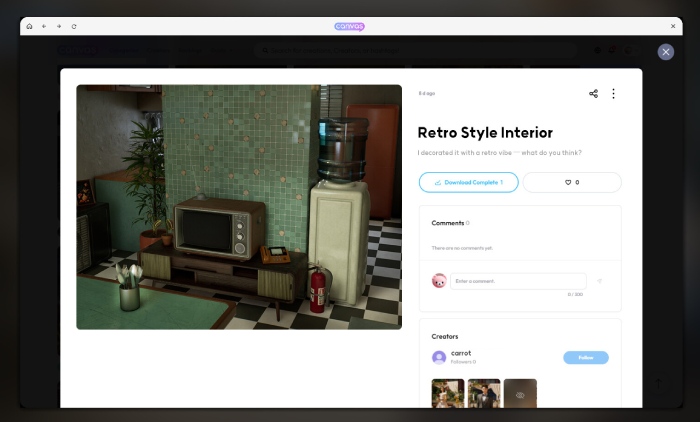
Task: Click the Download Complete button
Action: coord(469,182)
